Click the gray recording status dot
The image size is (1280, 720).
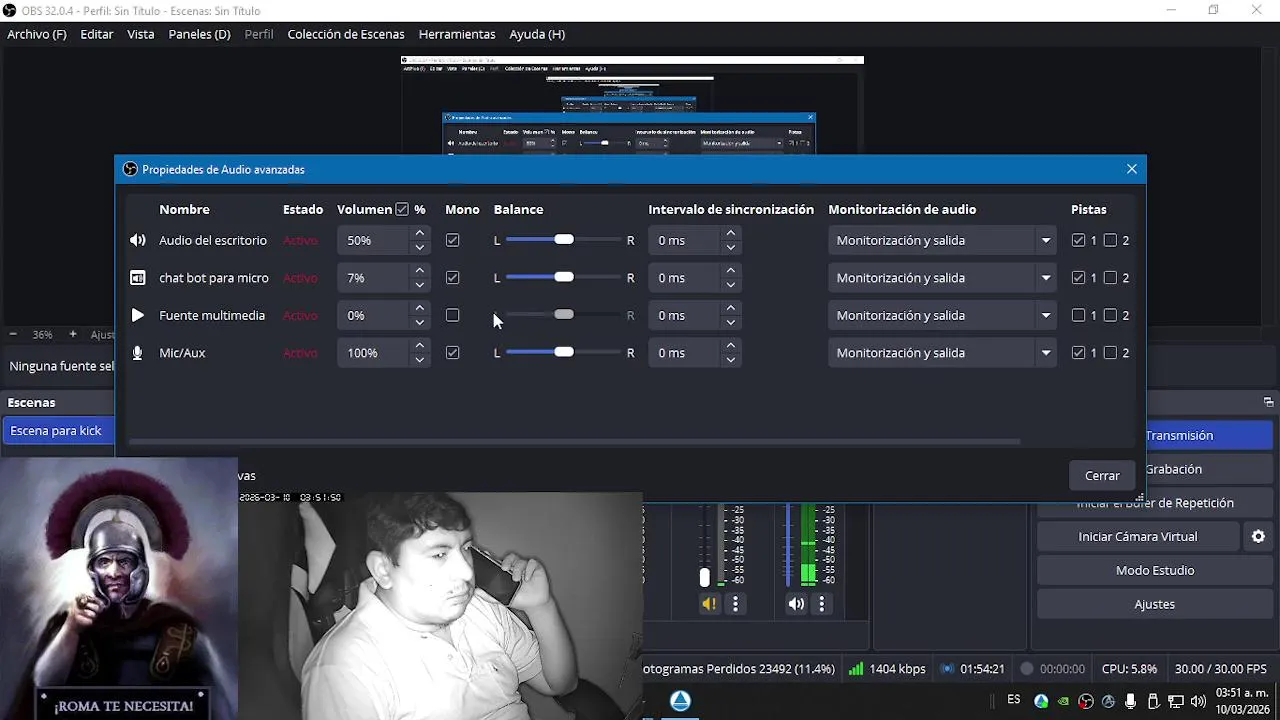tap(1027, 668)
